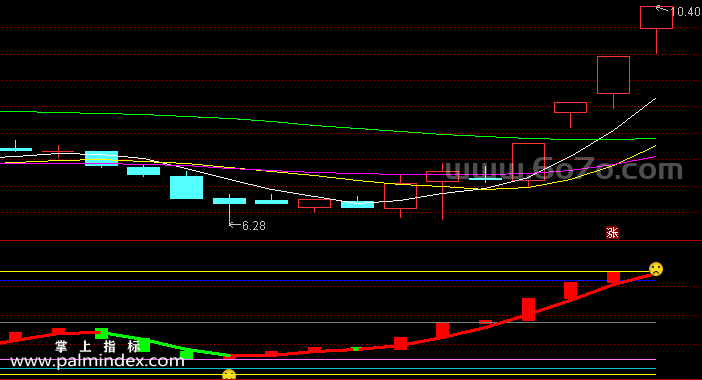
Task: Select the topmost red hollow candlestick
Action: [656, 18]
